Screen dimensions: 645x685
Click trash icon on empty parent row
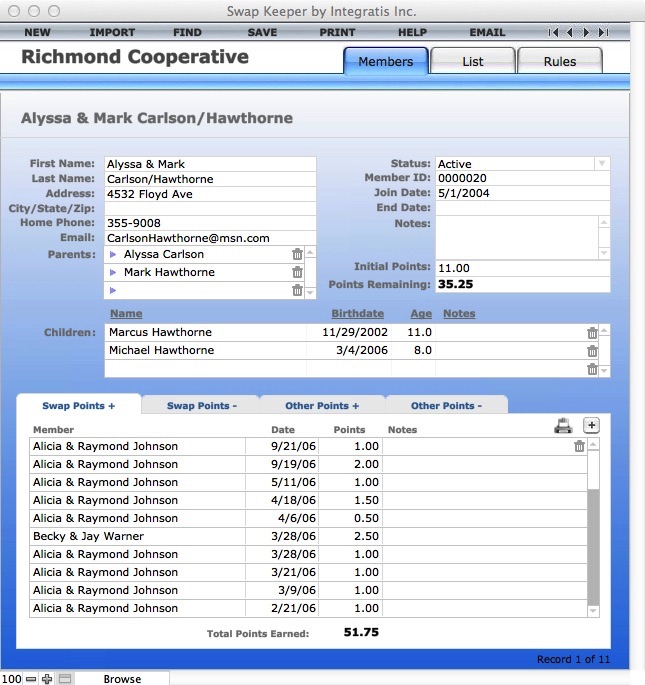click(297, 290)
